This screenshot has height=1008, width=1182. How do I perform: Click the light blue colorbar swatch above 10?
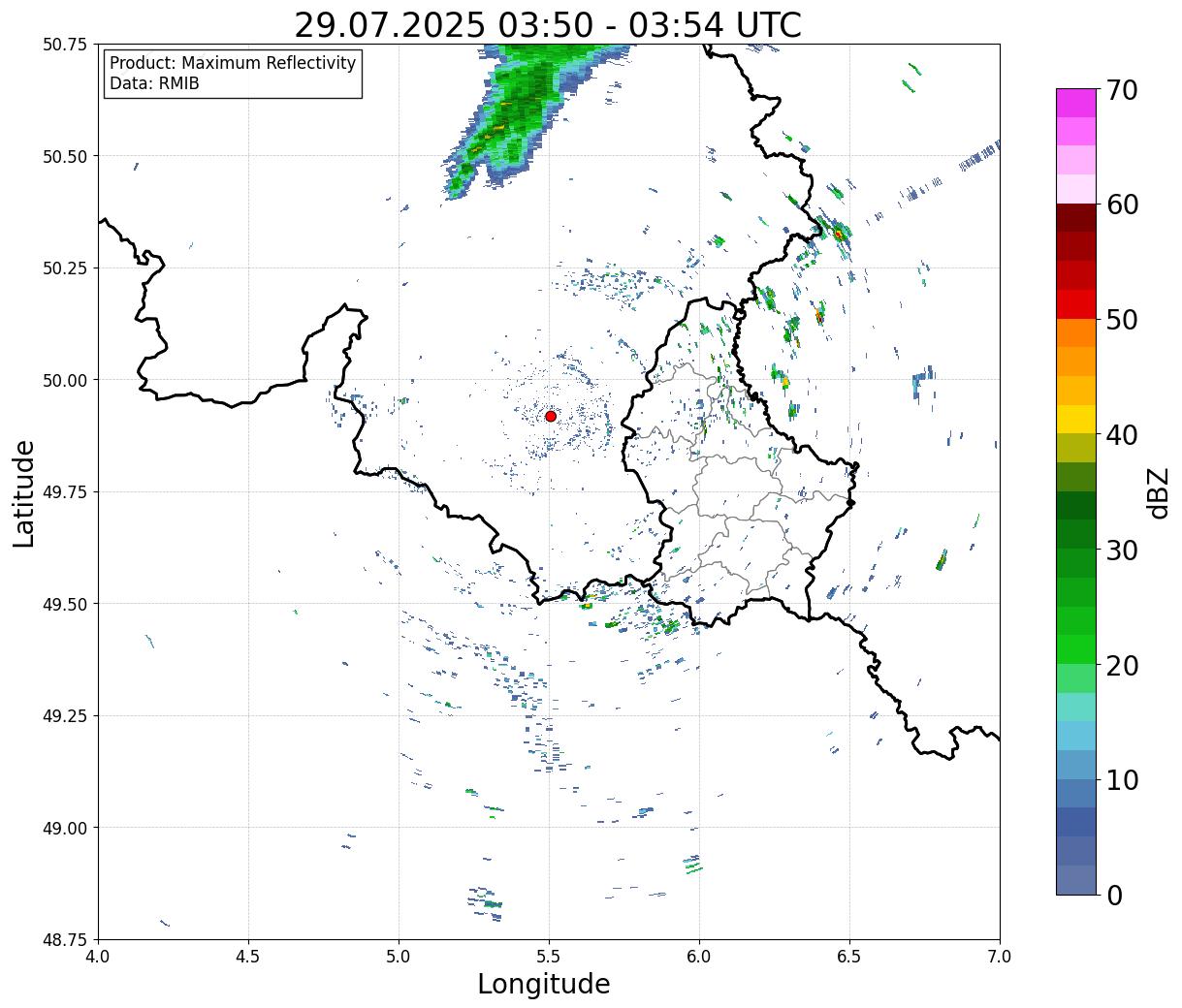[1076, 765]
